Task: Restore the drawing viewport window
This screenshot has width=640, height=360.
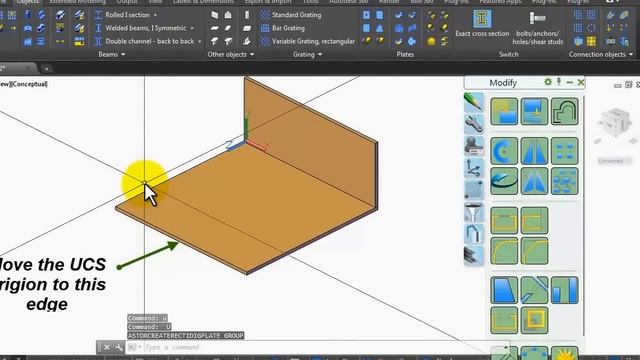Action: point(628,84)
